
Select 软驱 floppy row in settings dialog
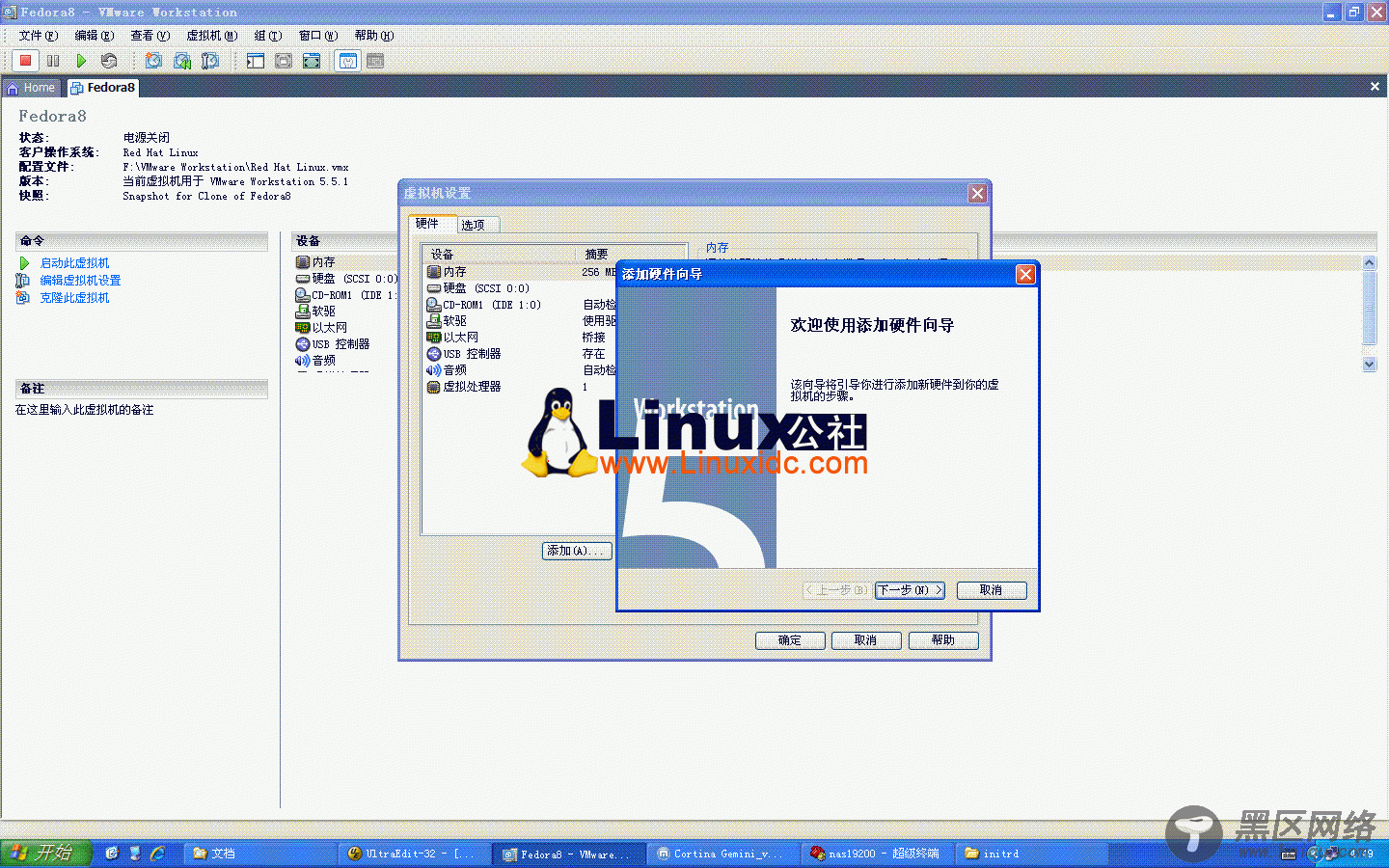click(521, 321)
